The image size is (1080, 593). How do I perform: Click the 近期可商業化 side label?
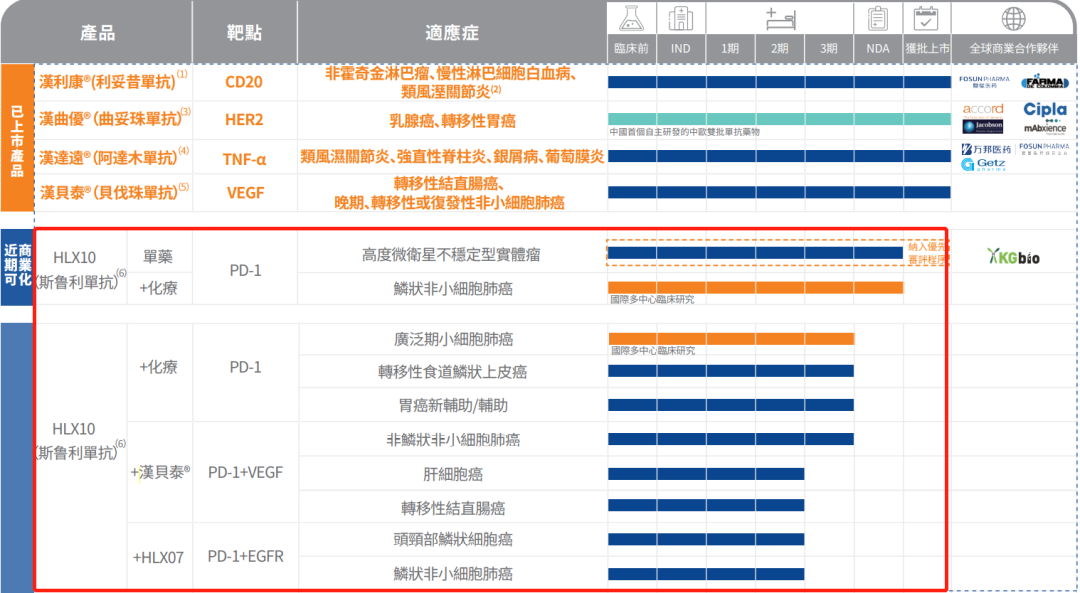coord(17,265)
